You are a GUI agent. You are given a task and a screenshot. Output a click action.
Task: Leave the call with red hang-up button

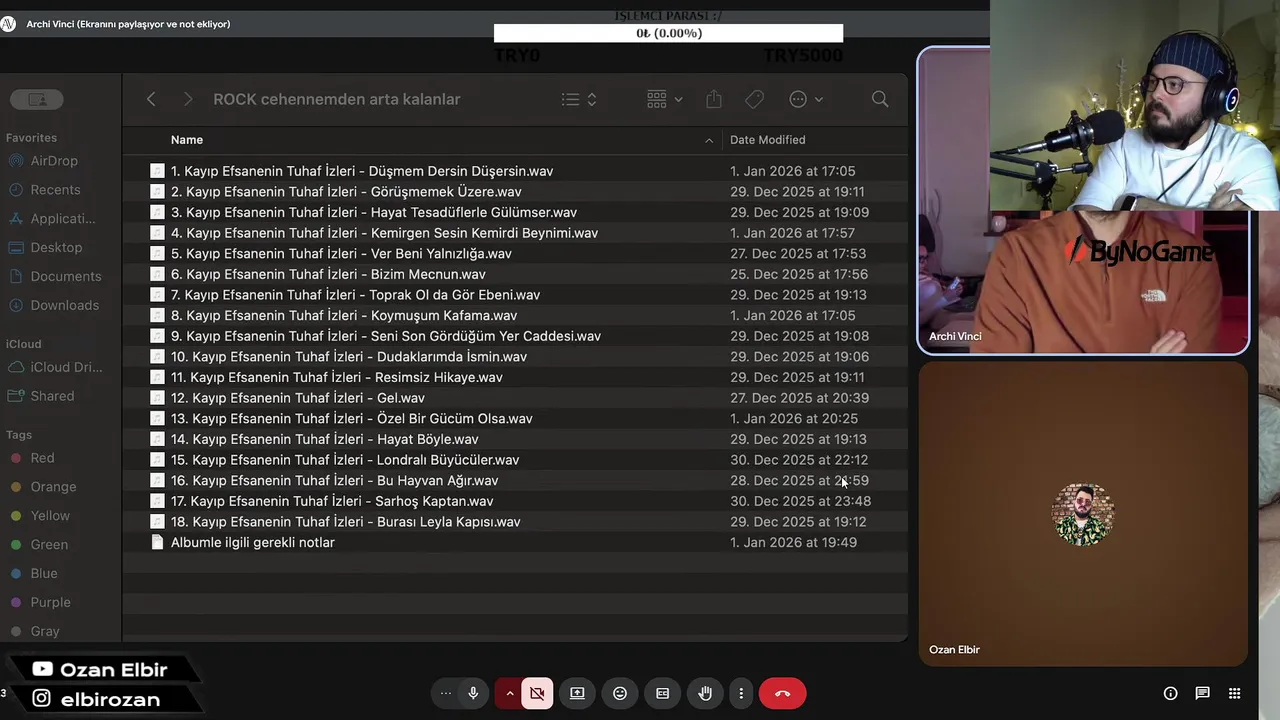click(x=782, y=693)
